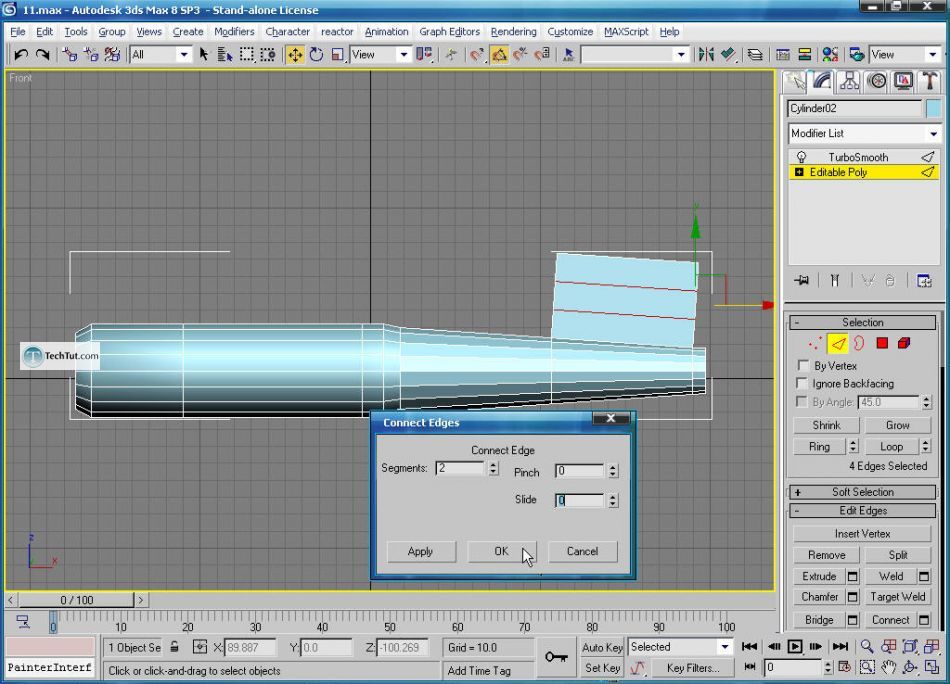Toggle Auto Key animation mode
The width and height of the screenshot is (950, 684).
pos(602,647)
